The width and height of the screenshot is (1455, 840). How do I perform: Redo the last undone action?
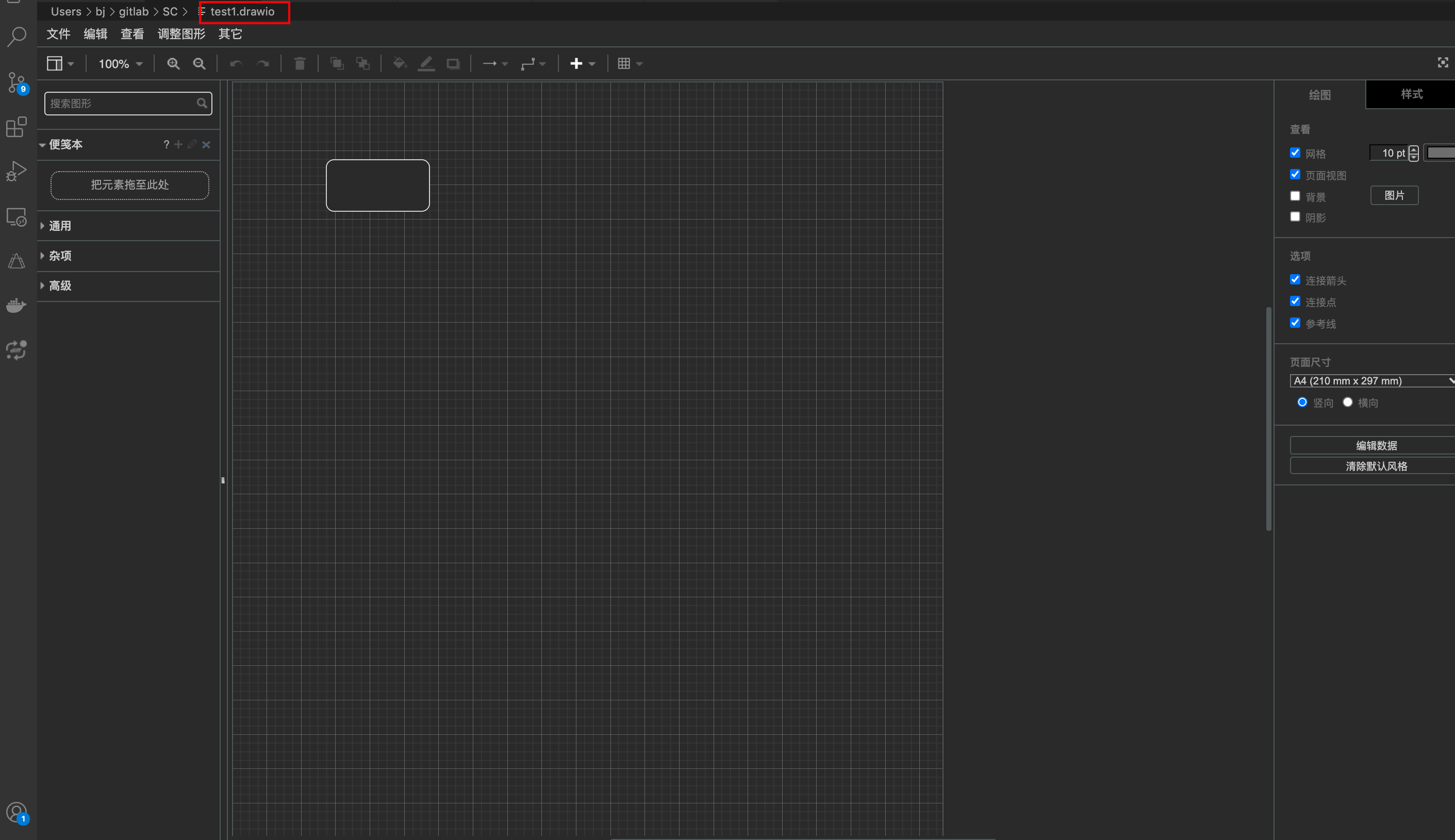pyautogui.click(x=262, y=63)
